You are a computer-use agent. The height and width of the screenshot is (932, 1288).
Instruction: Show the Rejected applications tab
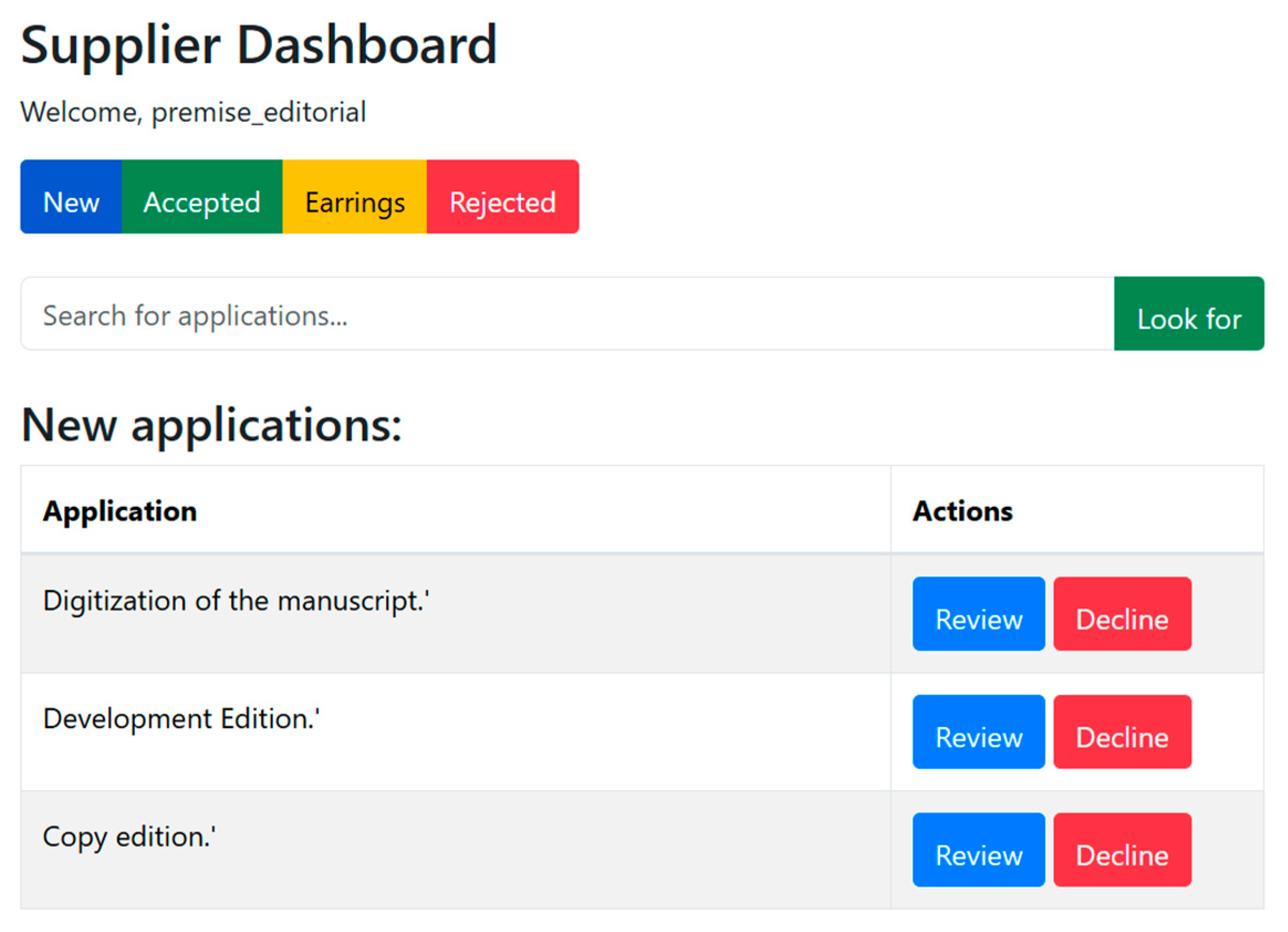coord(502,196)
